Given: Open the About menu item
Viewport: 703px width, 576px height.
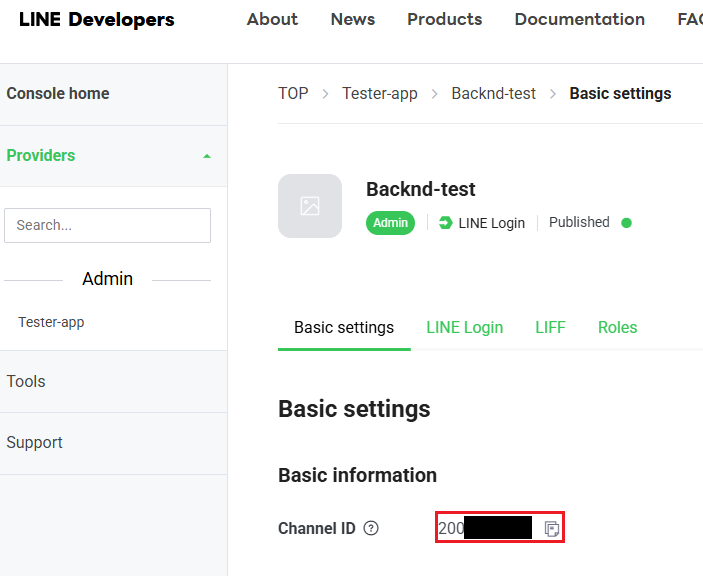Looking at the screenshot, I should point(272,20).
